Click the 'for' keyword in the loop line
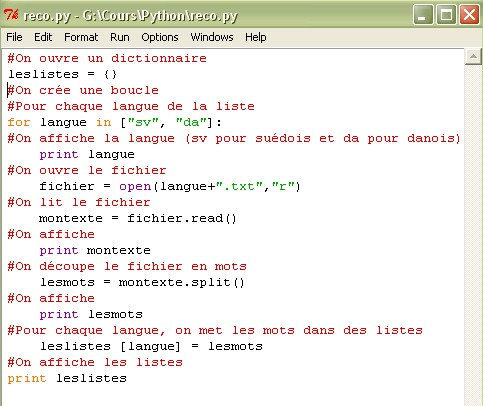The height and width of the screenshot is (406, 483). (19, 122)
